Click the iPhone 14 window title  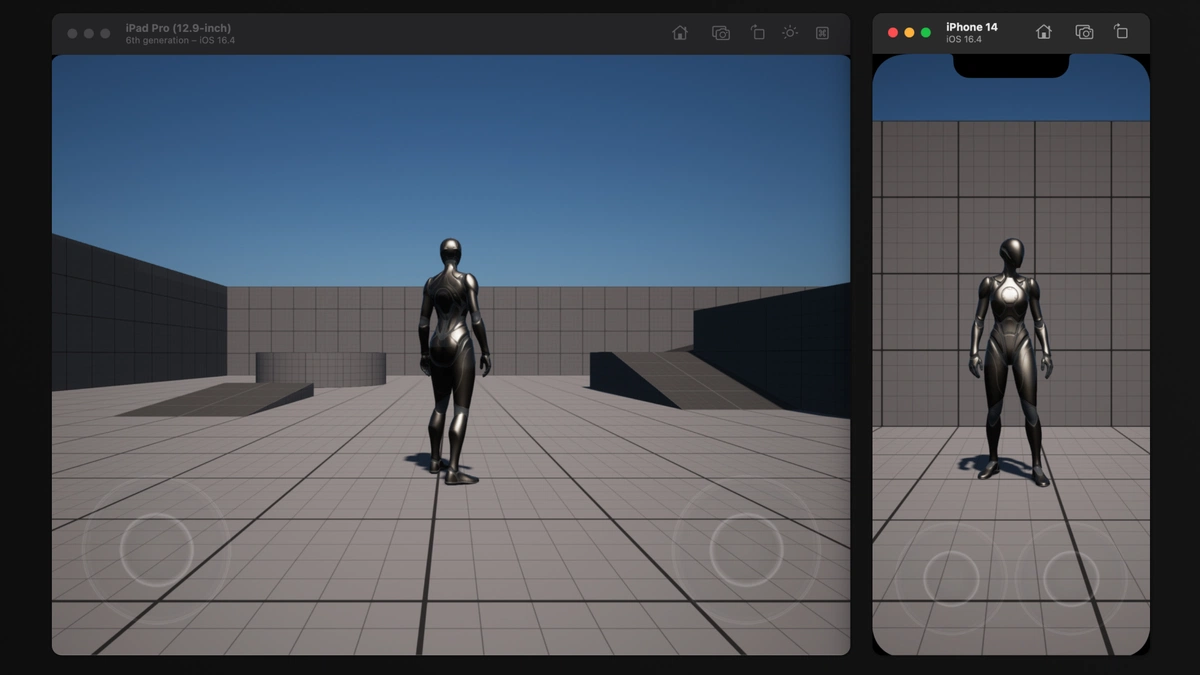point(971,27)
